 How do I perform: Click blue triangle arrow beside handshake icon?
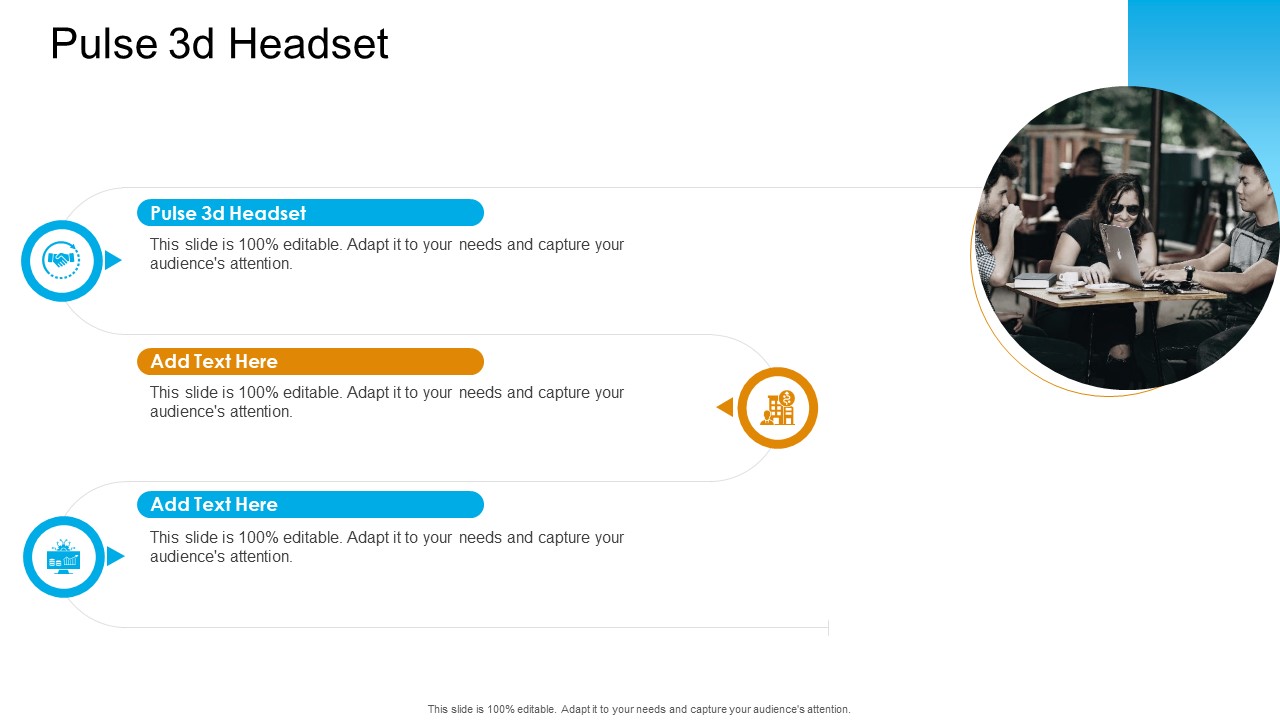click(113, 260)
